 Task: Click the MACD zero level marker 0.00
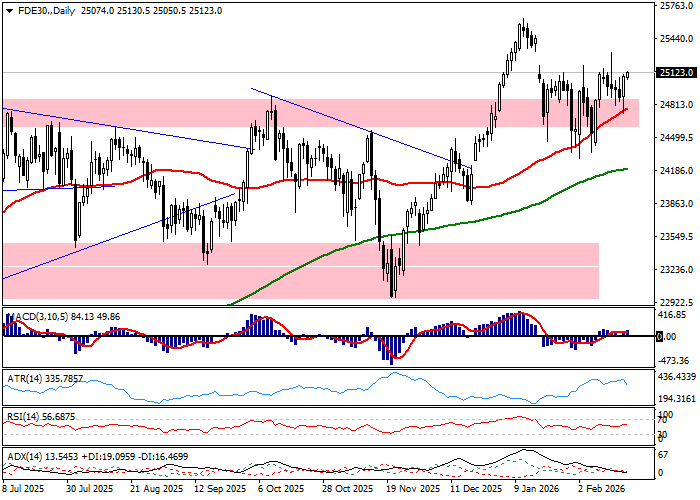(662, 337)
